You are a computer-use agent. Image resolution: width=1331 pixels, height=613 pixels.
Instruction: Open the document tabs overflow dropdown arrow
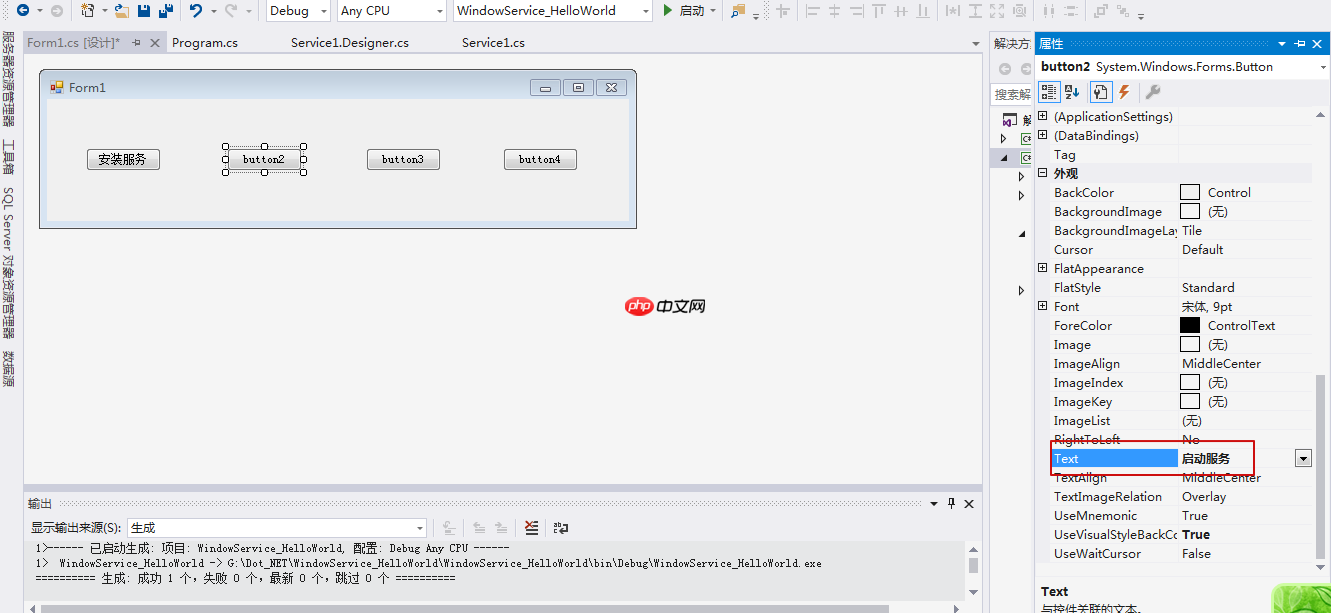[x=976, y=44]
